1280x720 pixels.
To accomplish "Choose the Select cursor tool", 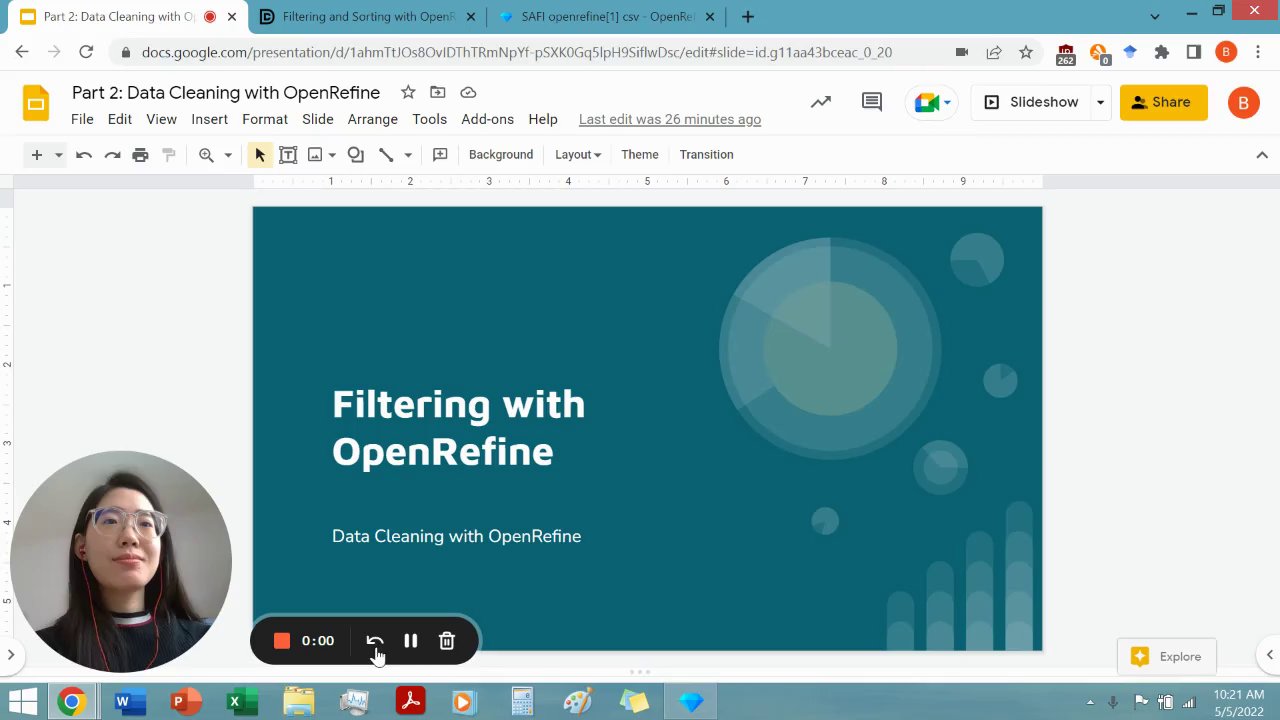I will click(x=260, y=155).
